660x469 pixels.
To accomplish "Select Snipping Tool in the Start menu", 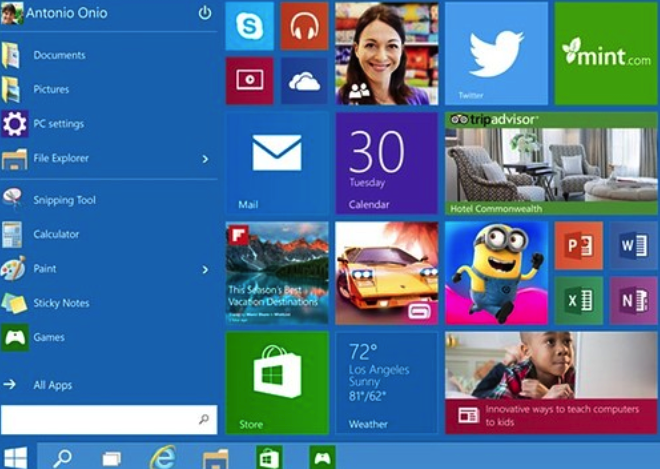I will coord(64,200).
